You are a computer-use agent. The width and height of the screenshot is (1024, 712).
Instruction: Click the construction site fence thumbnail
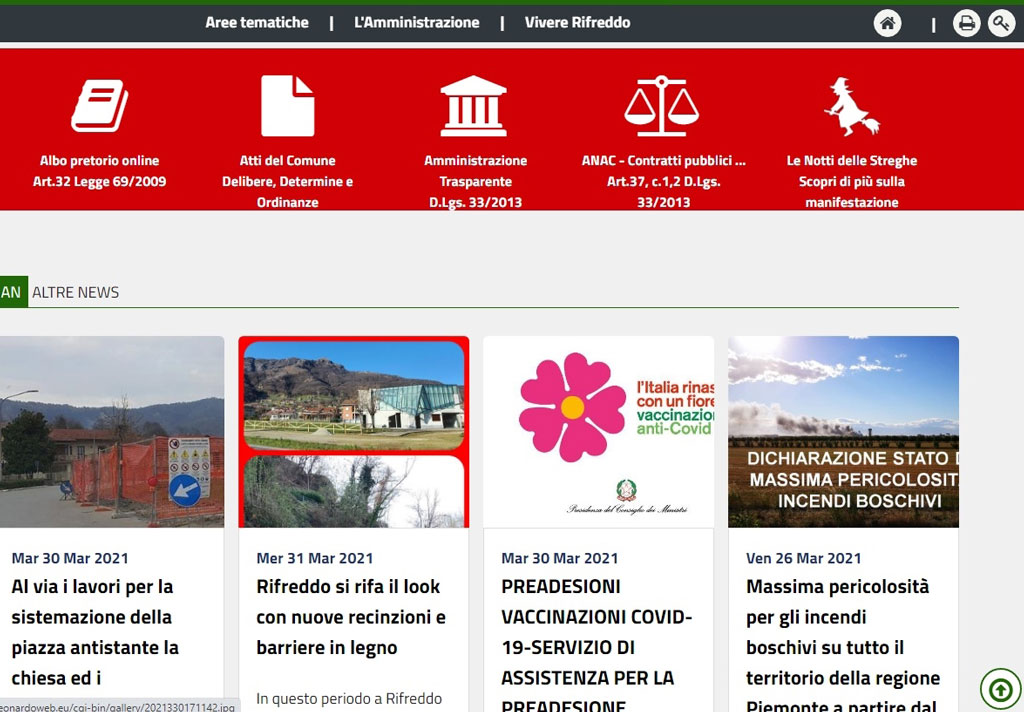pos(112,432)
